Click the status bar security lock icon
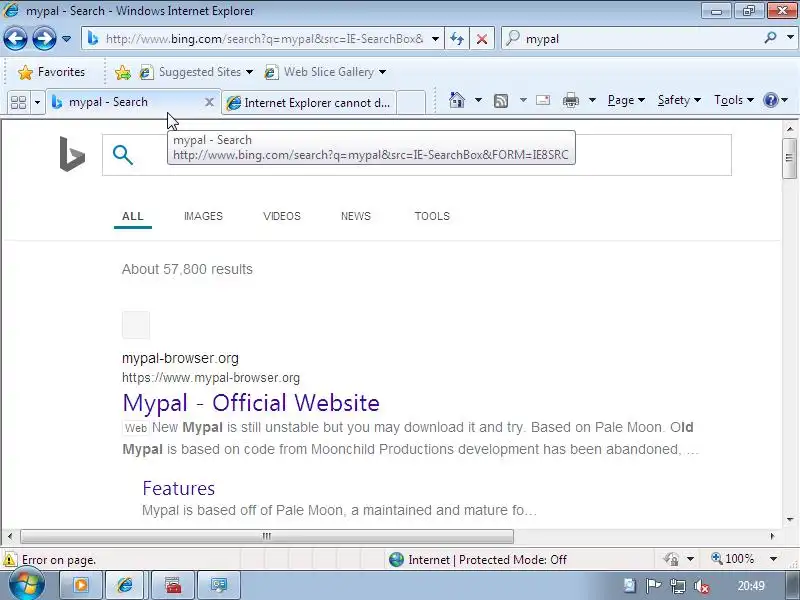 [x=670, y=559]
